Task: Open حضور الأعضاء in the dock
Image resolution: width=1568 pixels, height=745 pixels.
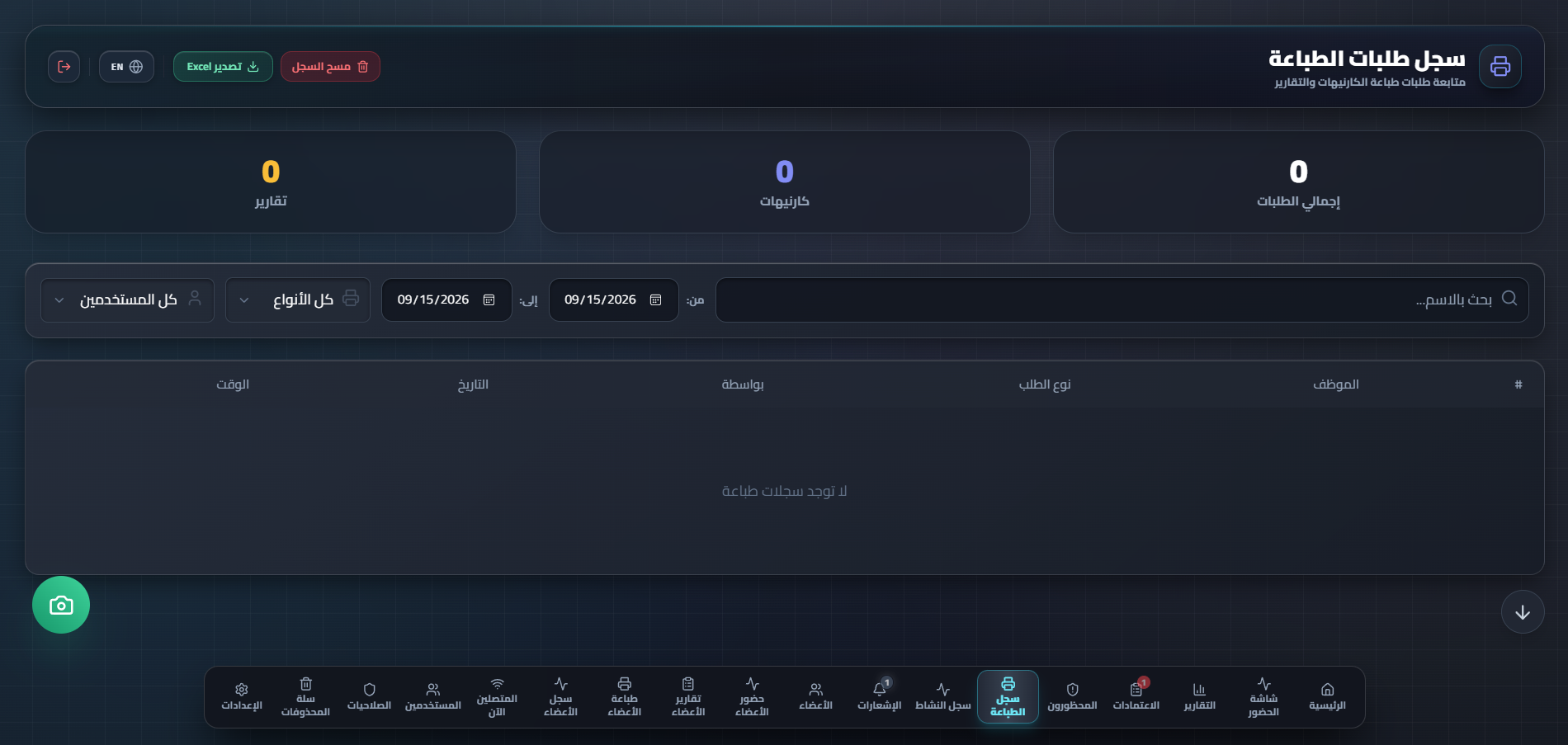Action: click(752, 696)
